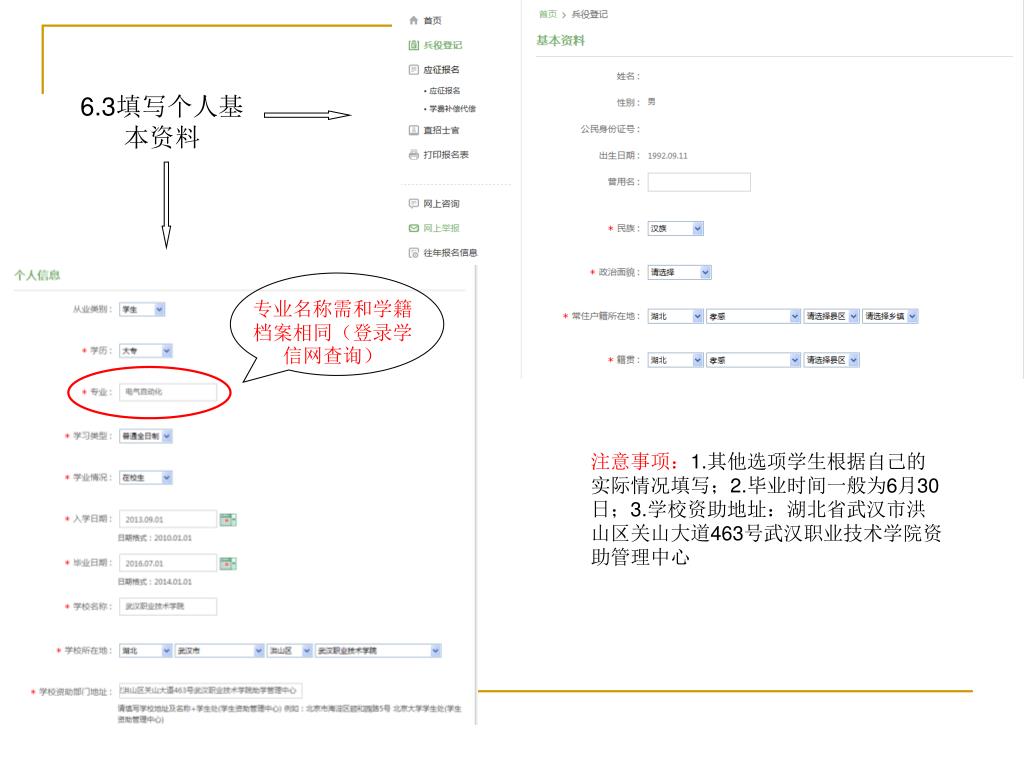Click the 学校资助部门地址 input field
1024x768 pixels.
coord(210,690)
